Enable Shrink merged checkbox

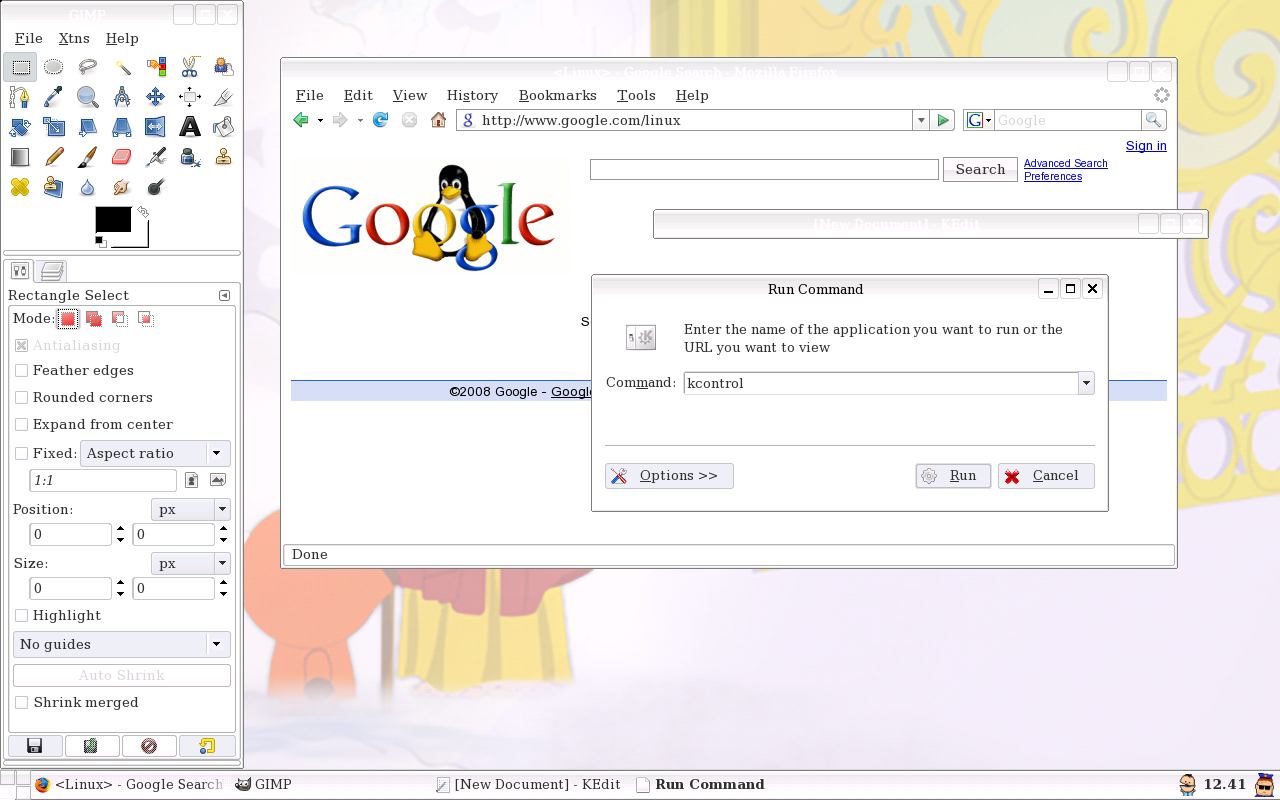click(22, 703)
